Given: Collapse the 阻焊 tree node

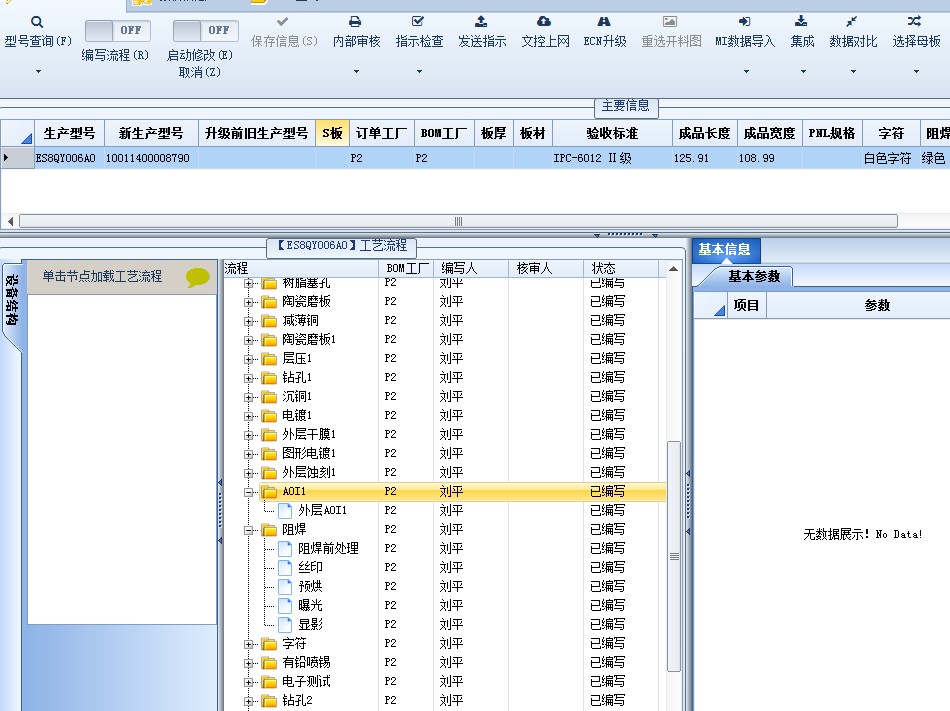Looking at the screenshot, I should (x=248, y=531).
